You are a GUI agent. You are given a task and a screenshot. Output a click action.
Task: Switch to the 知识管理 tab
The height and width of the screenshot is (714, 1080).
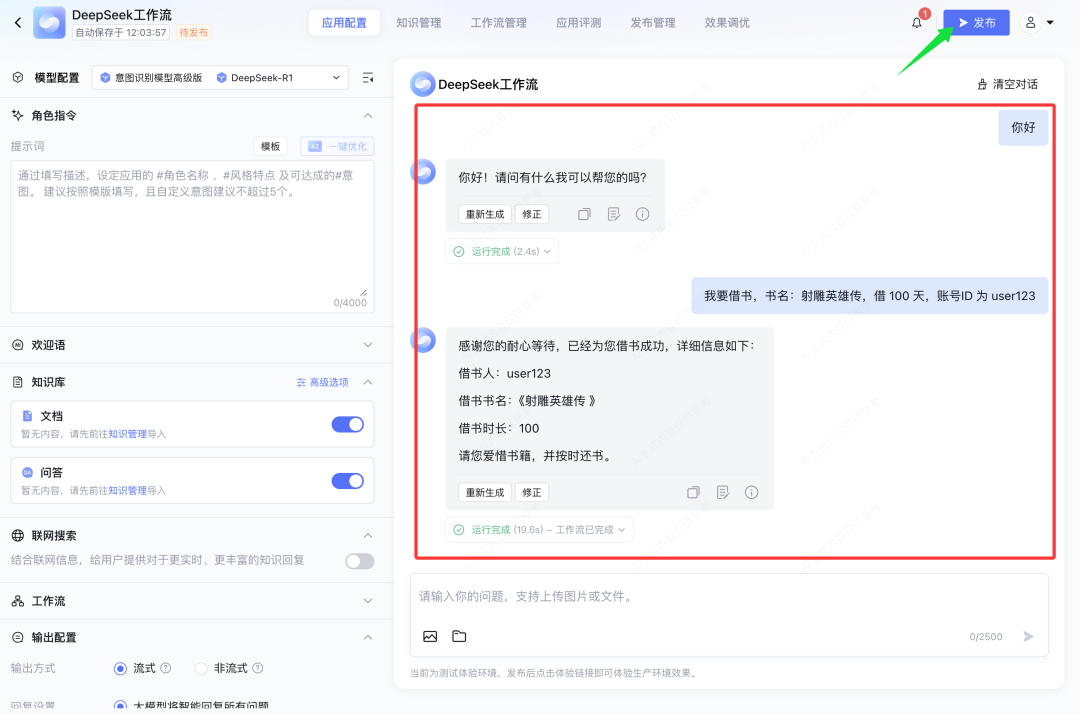coord(419,23)
